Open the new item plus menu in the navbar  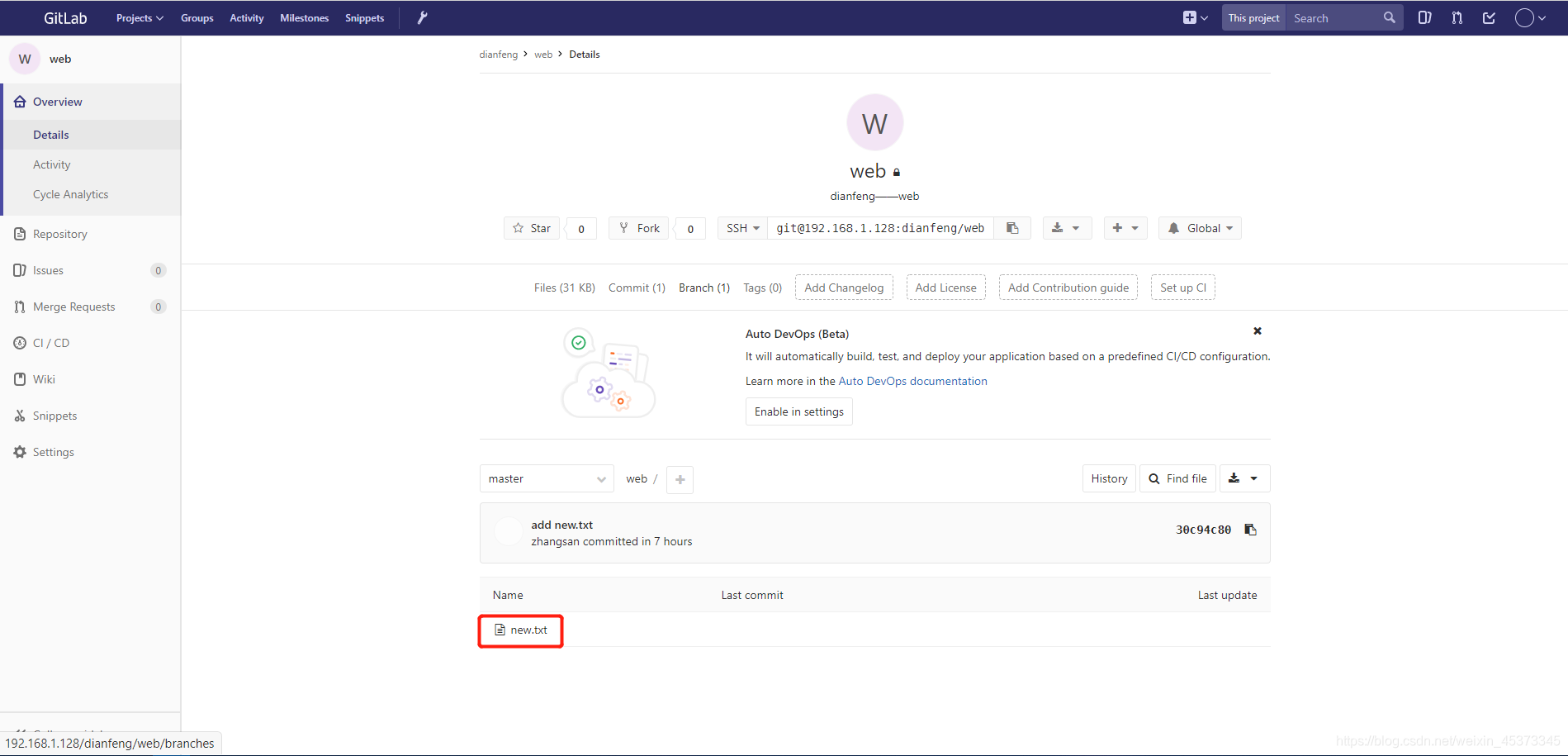point(1195,17)
